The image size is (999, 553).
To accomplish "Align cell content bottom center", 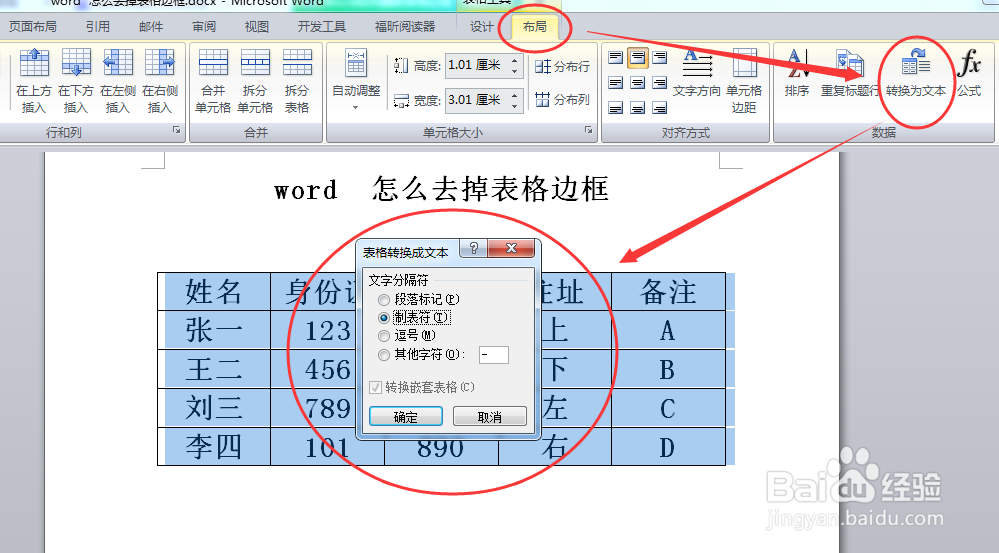I will click(x=638, y=108).
